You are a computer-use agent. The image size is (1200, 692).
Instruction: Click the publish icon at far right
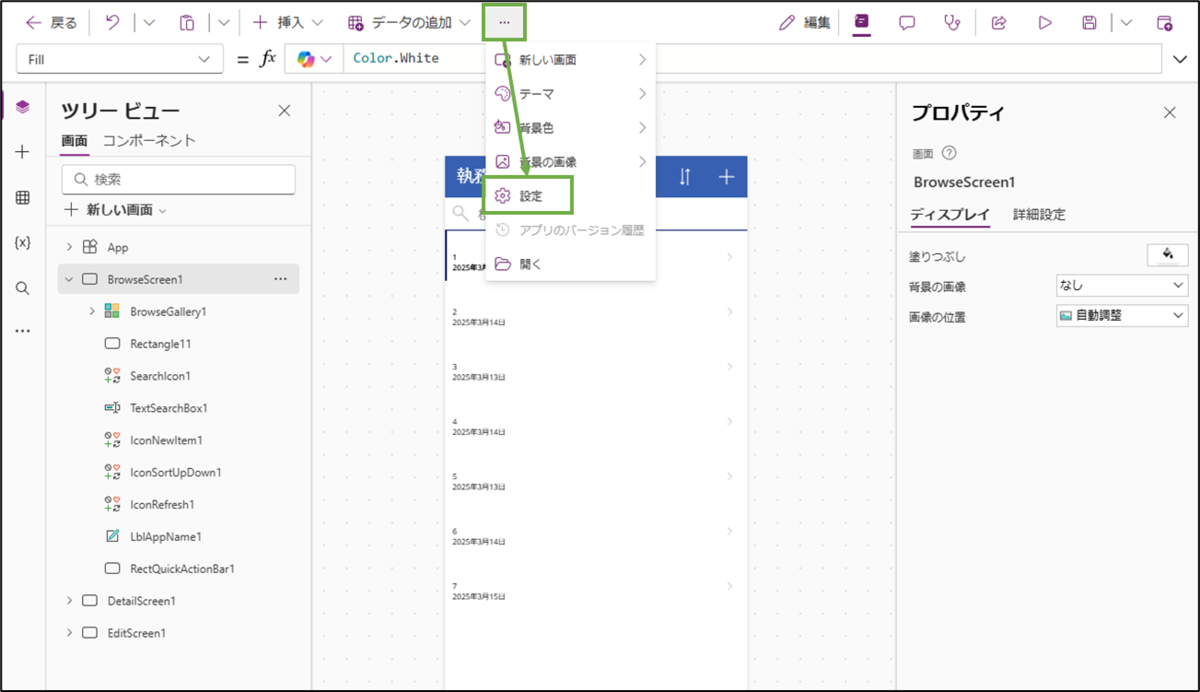[1164, 22]
